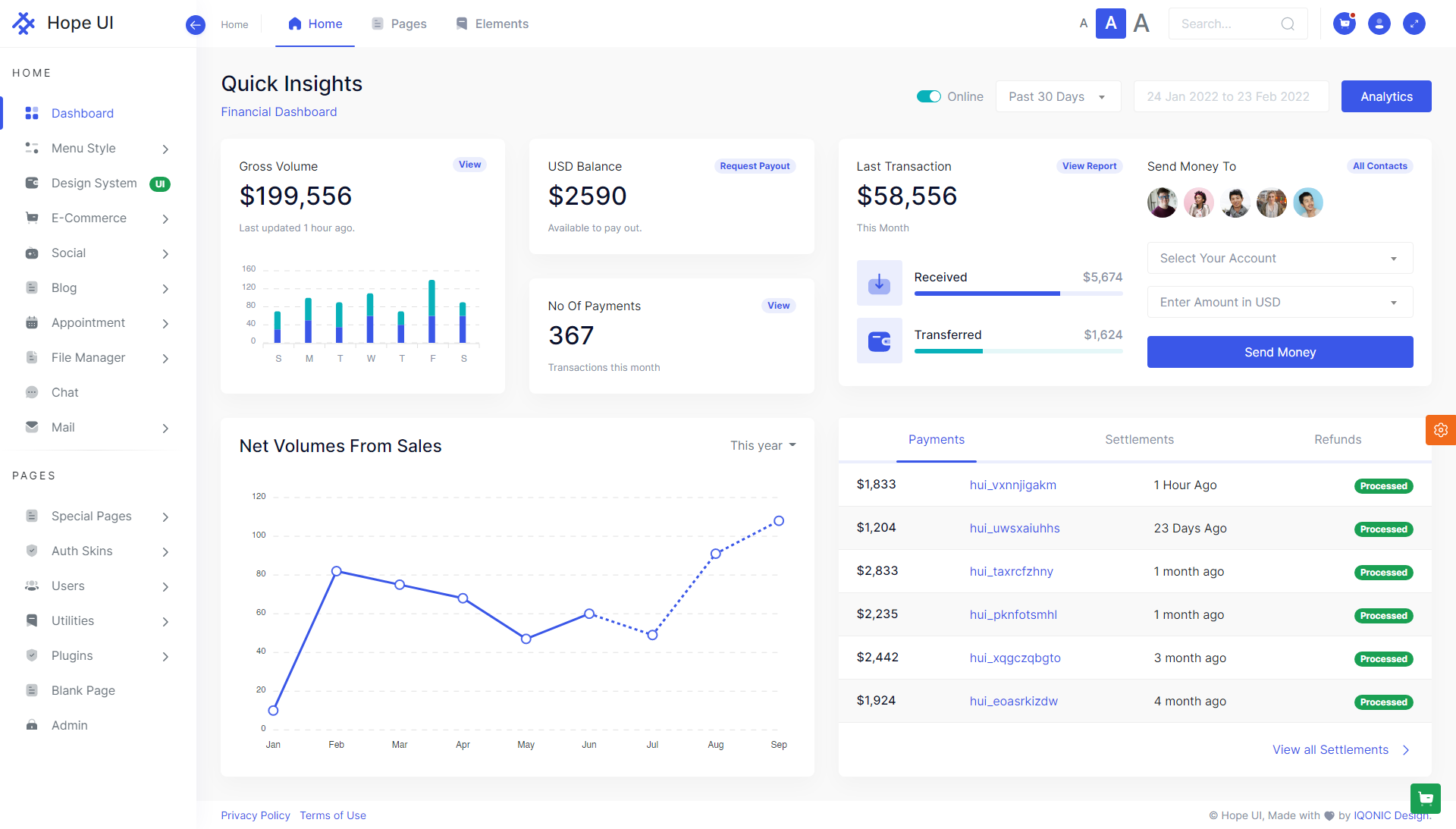Click the hui_taxrcfzhny transaction link
Screen dimensions: 1456x829
pos(1010,571)
